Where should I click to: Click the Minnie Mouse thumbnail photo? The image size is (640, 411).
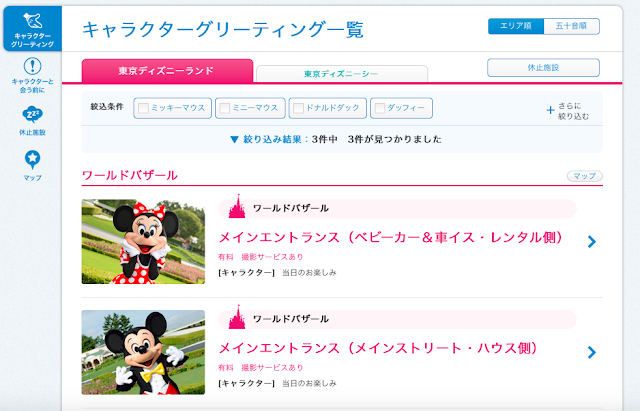click(143, 242)
